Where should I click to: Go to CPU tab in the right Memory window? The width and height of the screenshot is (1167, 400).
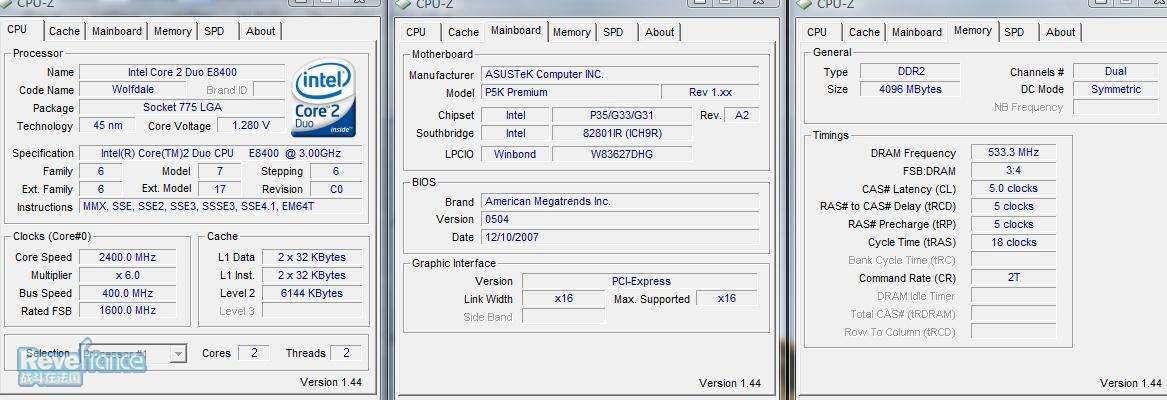point(816,32)
